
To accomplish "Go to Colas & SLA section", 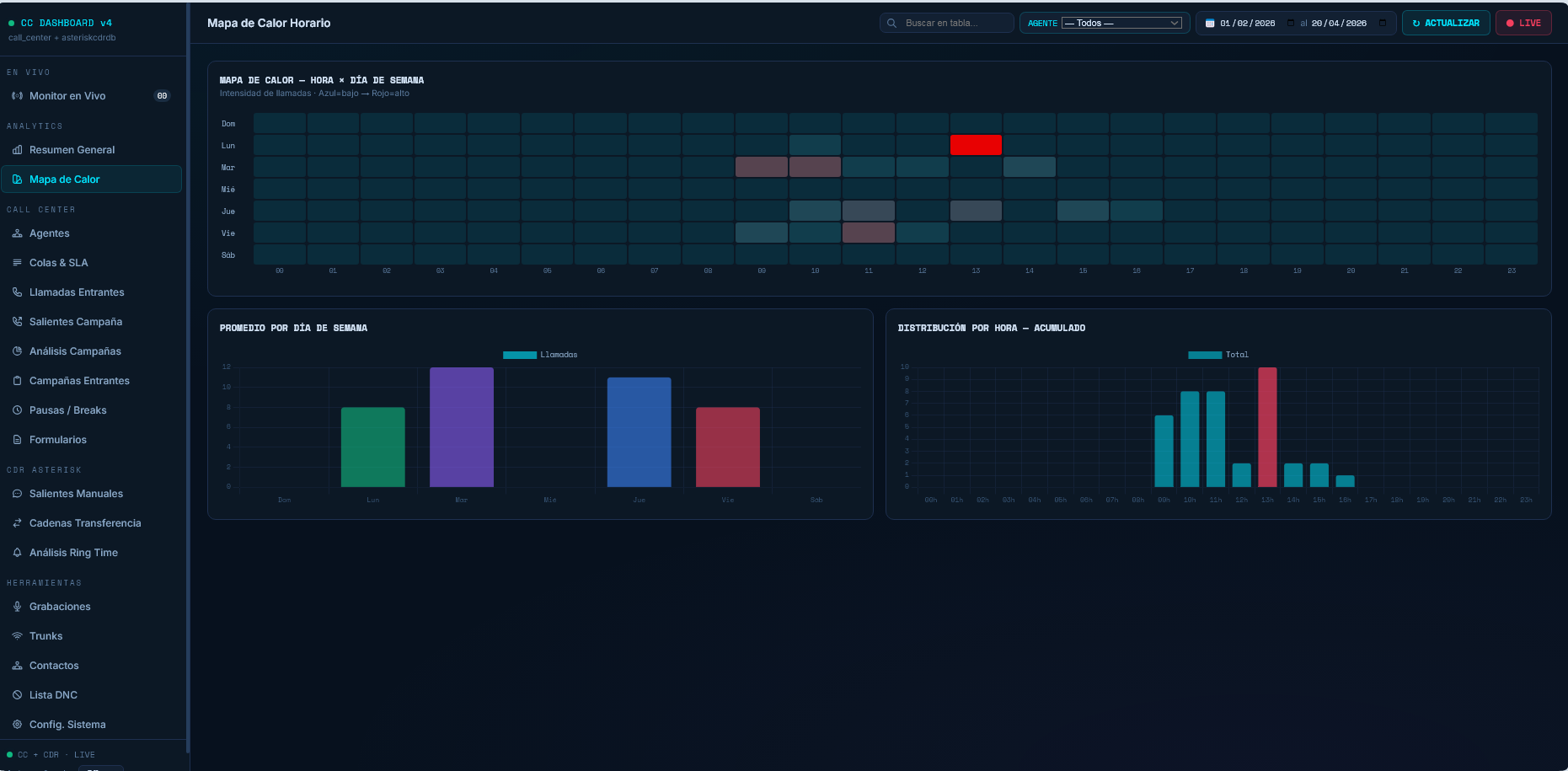I will point(58,263).
